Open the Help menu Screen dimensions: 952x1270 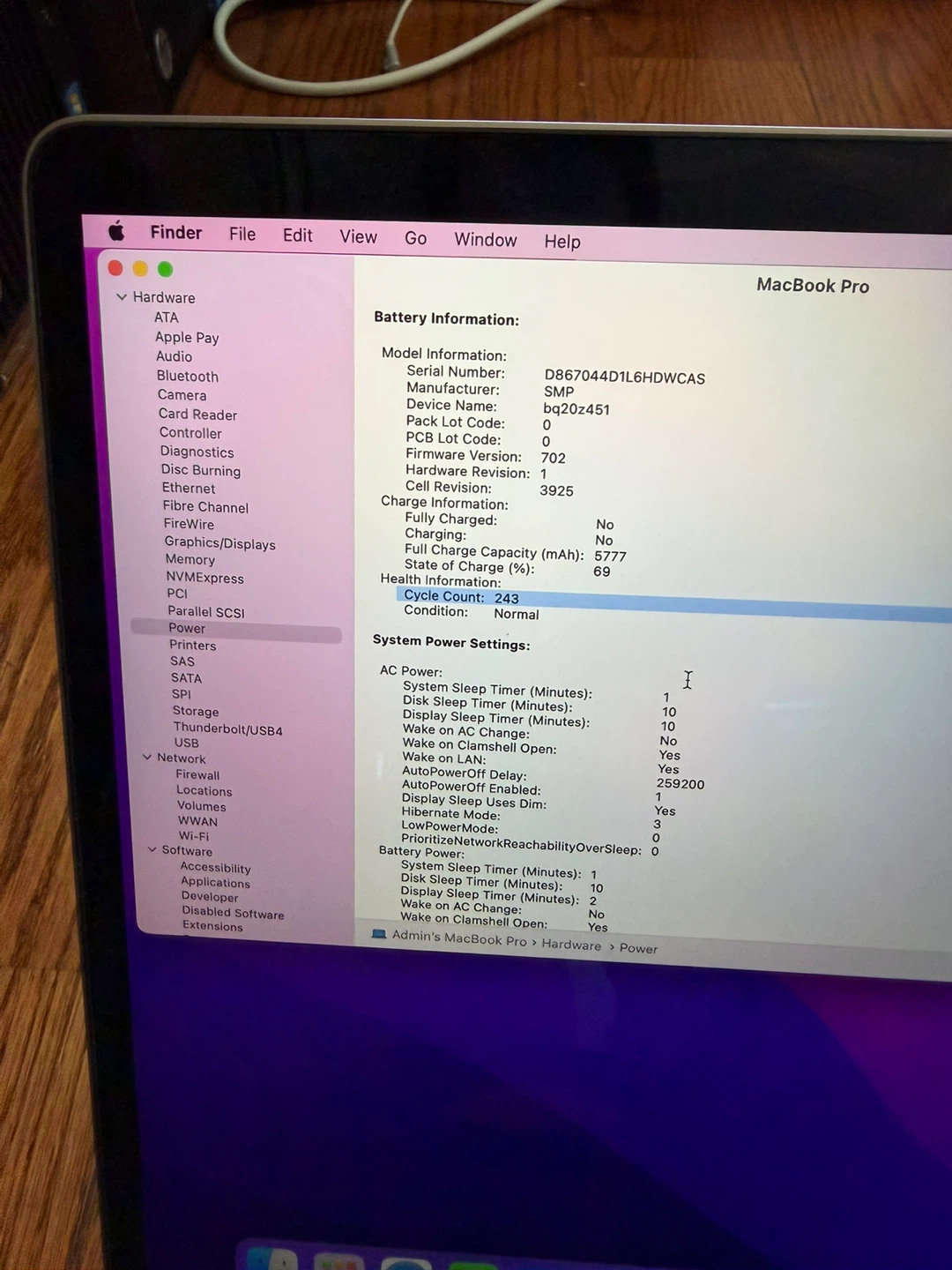click(x=562, y=242)
